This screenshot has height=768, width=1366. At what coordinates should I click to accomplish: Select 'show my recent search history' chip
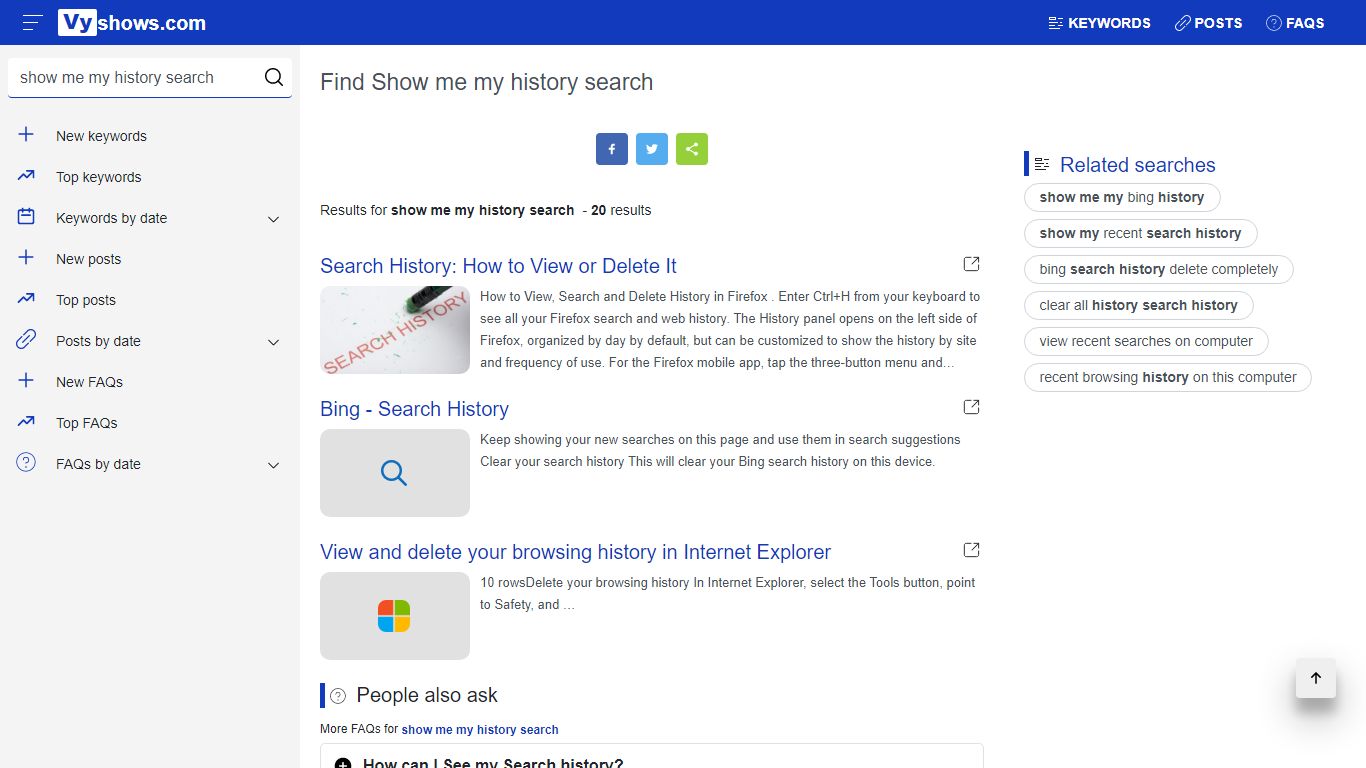[x=1140, y=233]
